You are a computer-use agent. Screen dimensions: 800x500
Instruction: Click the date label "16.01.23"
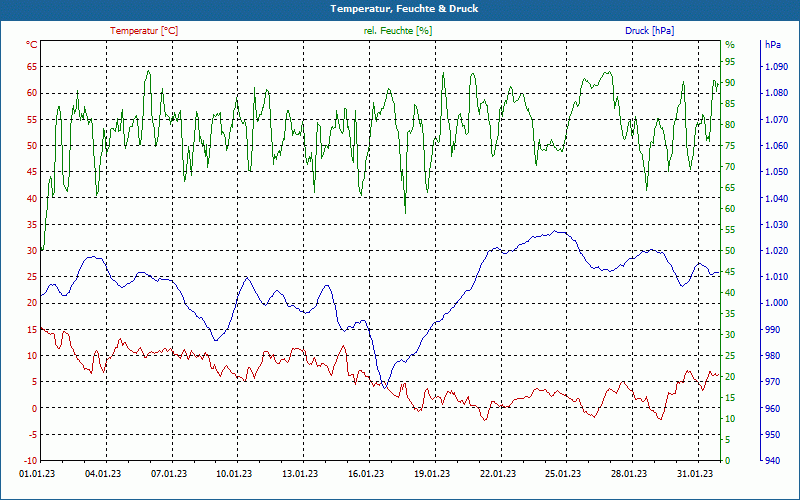[x=366, y=473]
